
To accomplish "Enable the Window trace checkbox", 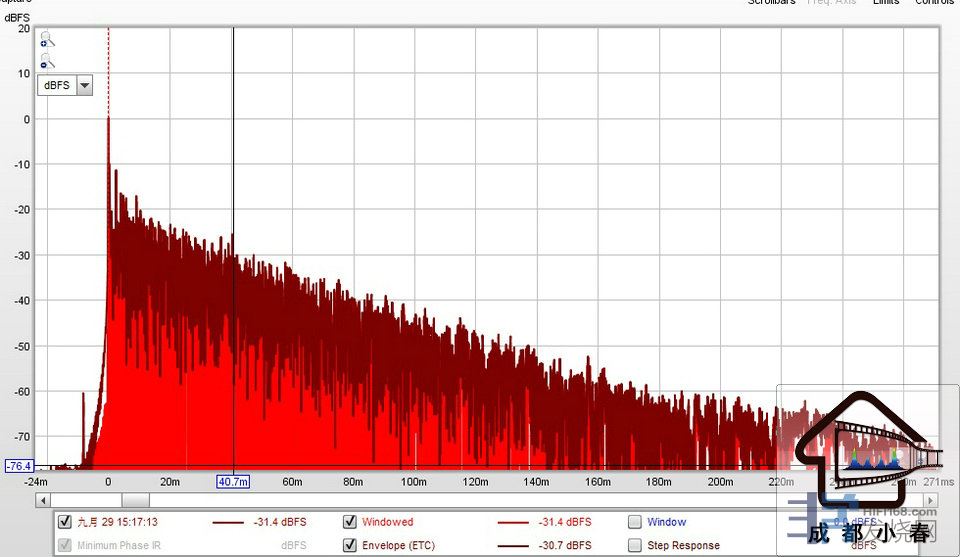I will click(635, 522).
